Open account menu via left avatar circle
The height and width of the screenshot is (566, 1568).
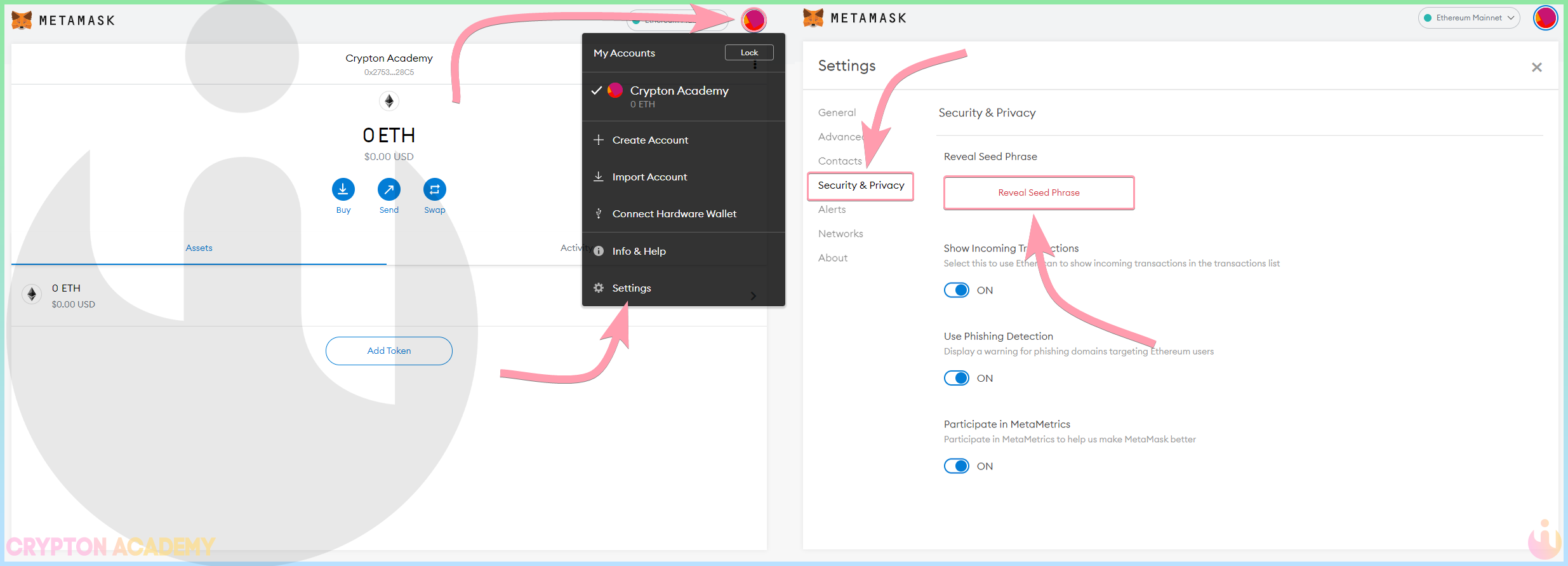(x=754, y=20)
